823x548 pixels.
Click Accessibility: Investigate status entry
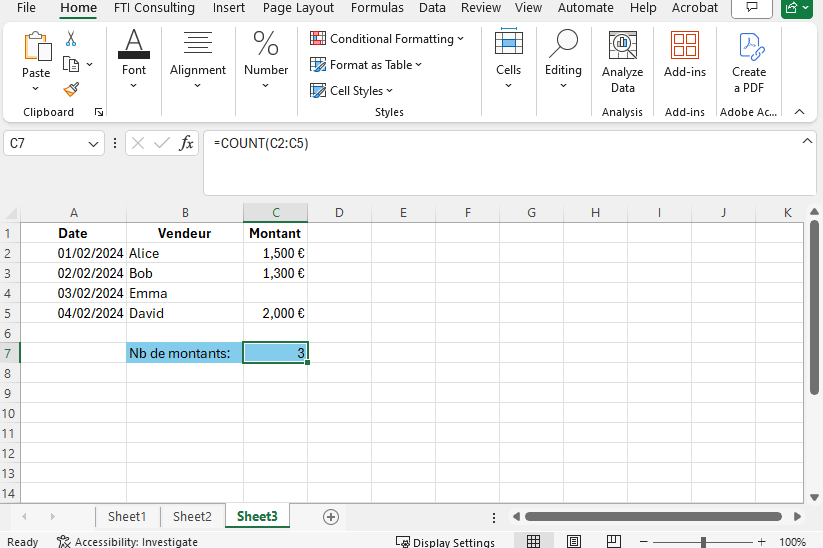click(128, 542)
